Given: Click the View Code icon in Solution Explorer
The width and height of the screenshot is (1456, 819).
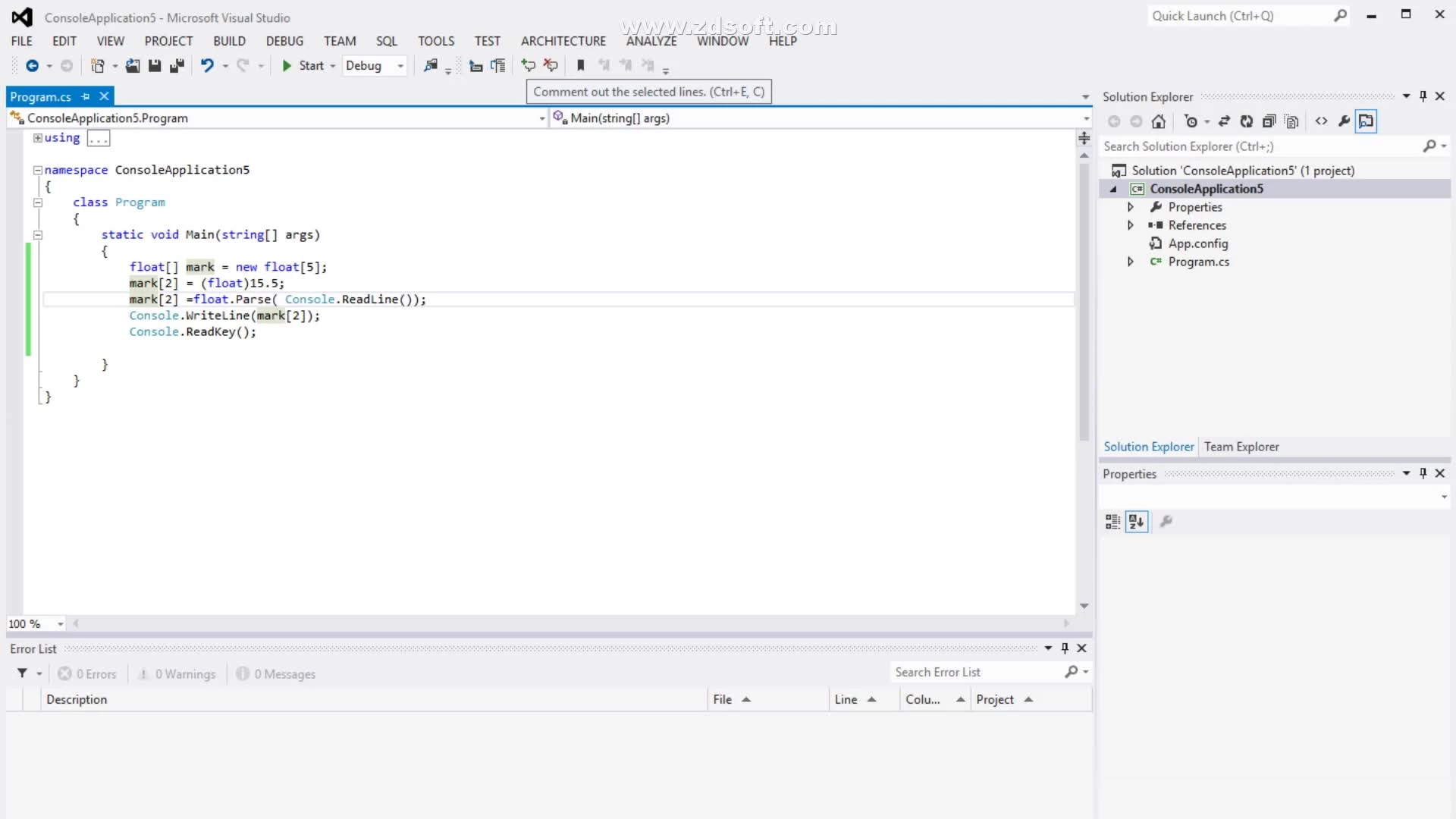Looking at the screenshot, I should pyautogui.click(x=1322, y=121).
